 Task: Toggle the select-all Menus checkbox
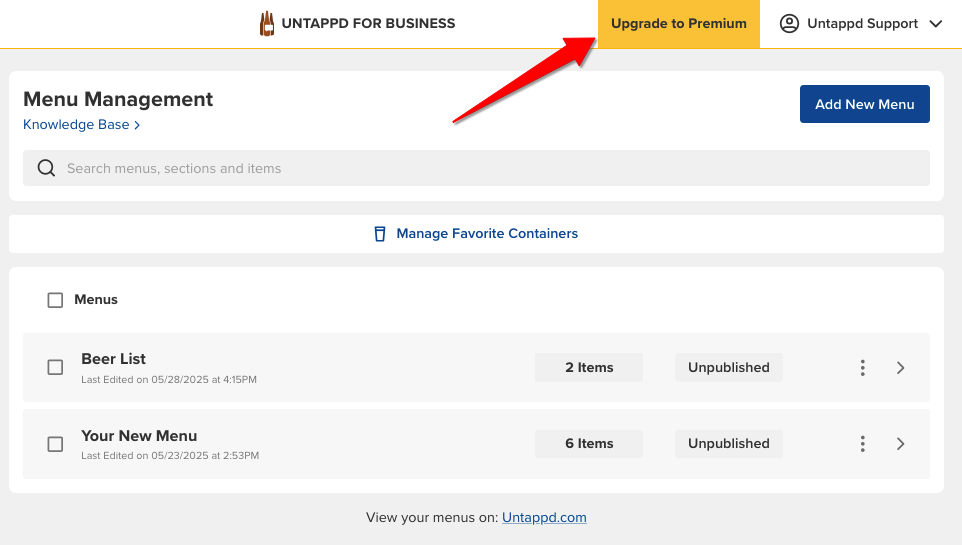point(55,300)
